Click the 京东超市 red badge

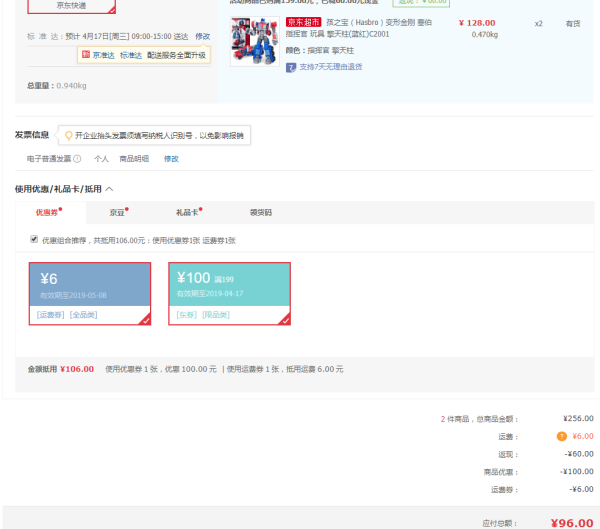(x=303, y=23)
